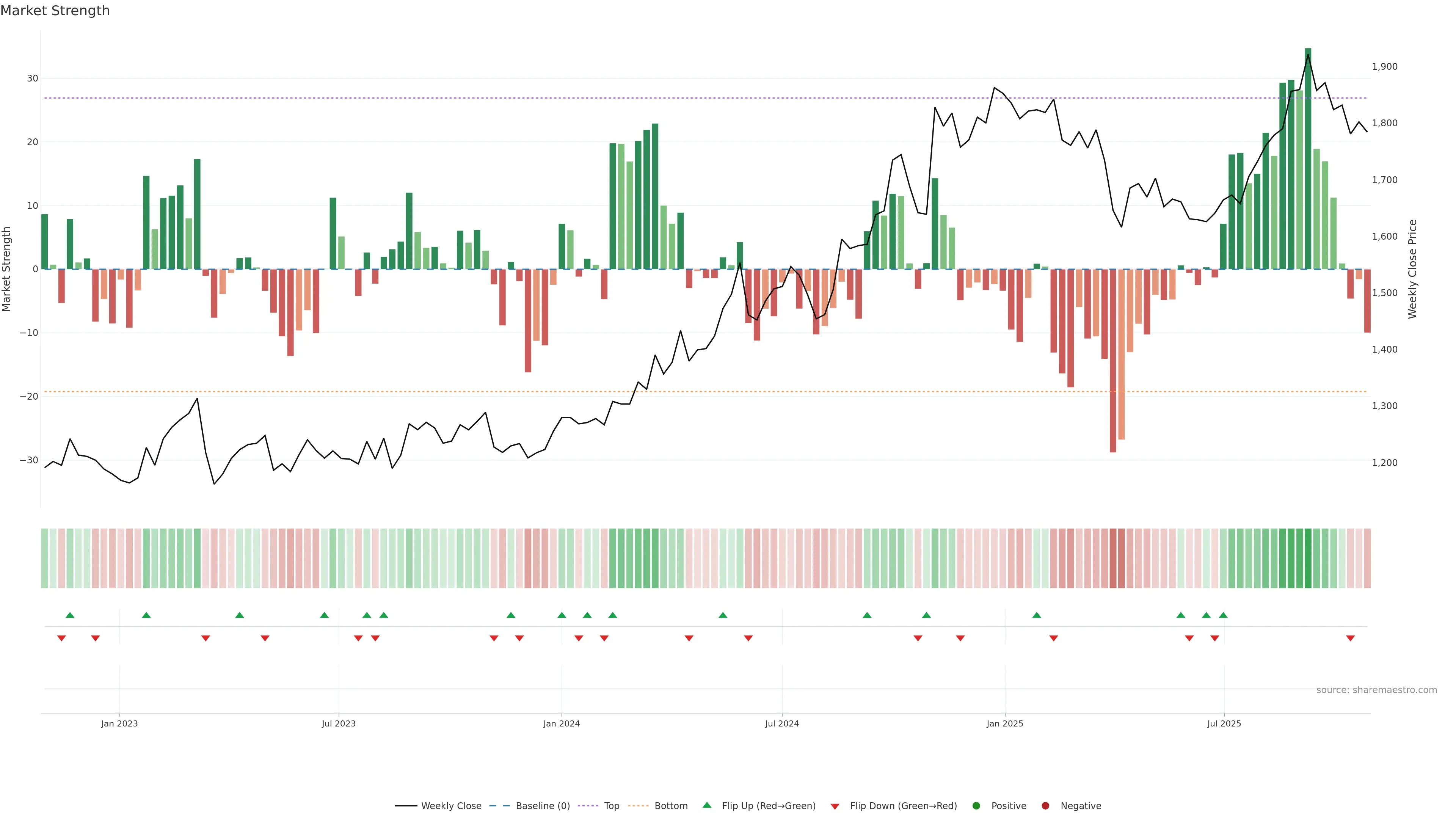The width and height of the screenshot is (1456, 819).
Task: Click the Negative red circle legend icon
Action: [1045, 806]
